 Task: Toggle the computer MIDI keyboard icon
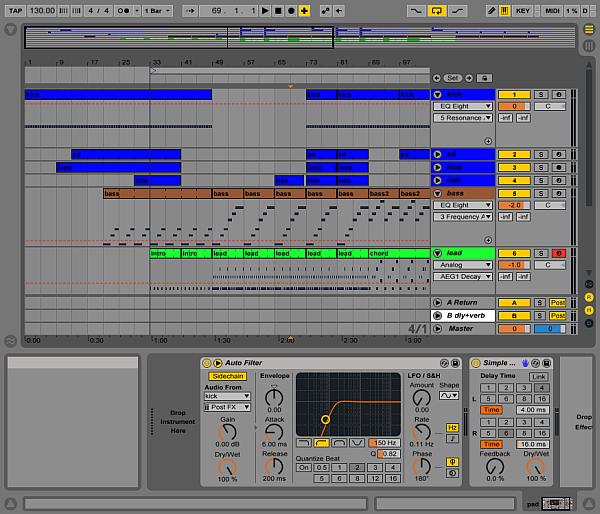point(505,11)
